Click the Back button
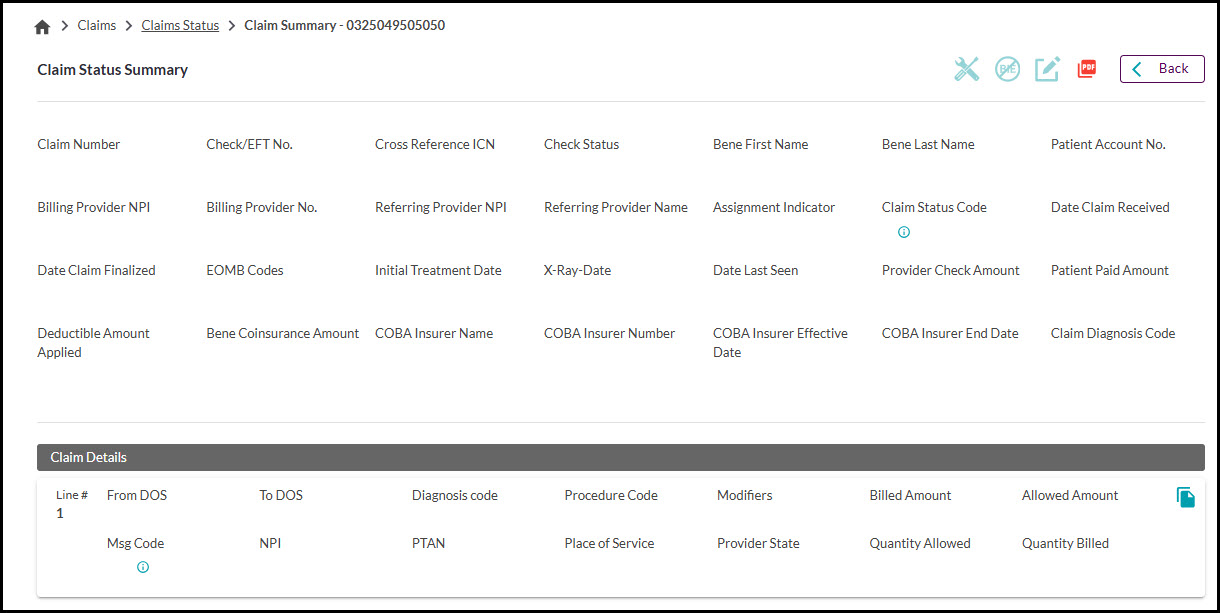Viewport: 1220px width, 613px height. [1162, 68]
